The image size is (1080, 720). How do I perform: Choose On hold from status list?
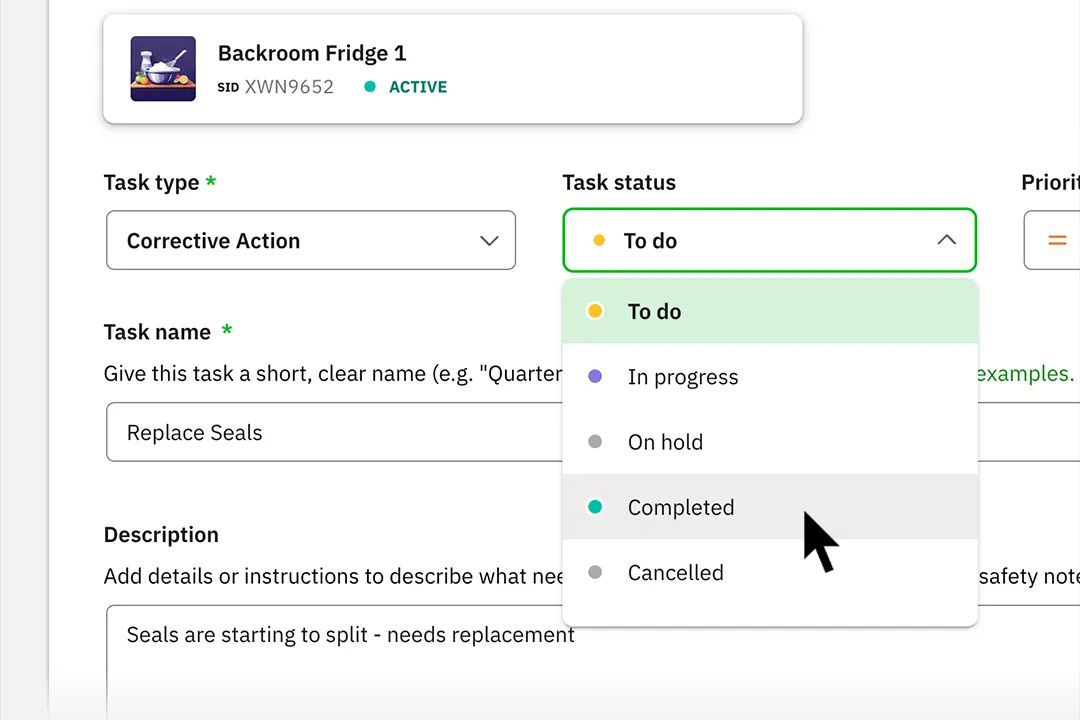[x=770, y=442]
